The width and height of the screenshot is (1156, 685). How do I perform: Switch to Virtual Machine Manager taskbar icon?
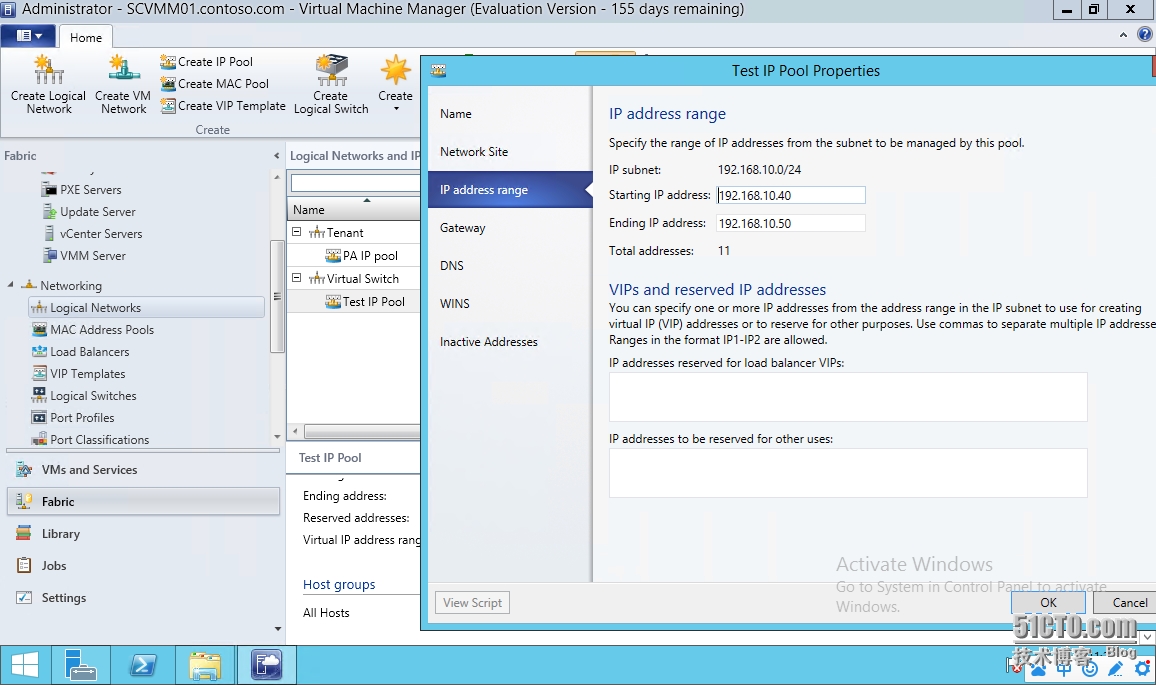coord(267,666)
